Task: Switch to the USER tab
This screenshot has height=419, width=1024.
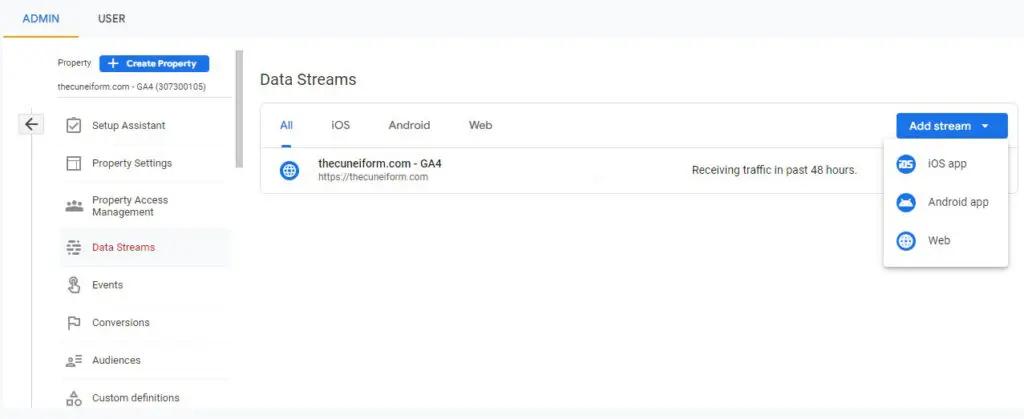Action: (x=112, y=18)
